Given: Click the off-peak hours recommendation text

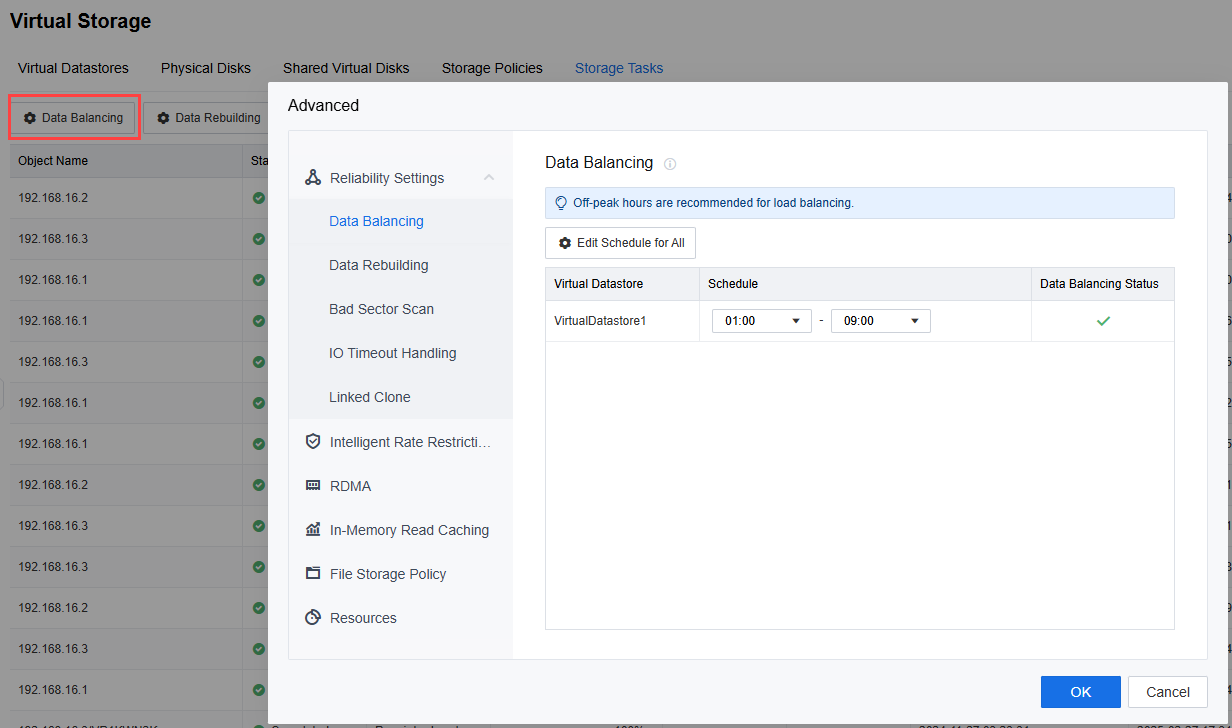Looking at the screenshot, I should point(713,203).
